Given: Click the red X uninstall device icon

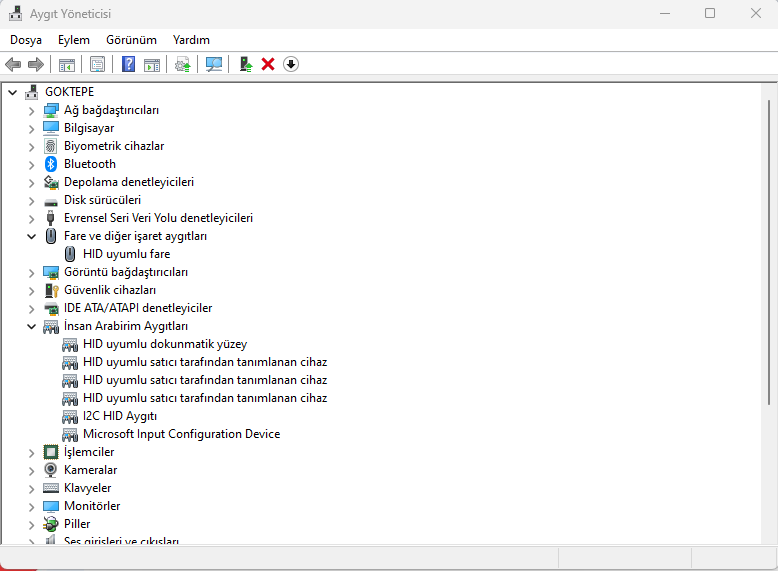Looking at the screenshot, I should (x=268, y=64).
